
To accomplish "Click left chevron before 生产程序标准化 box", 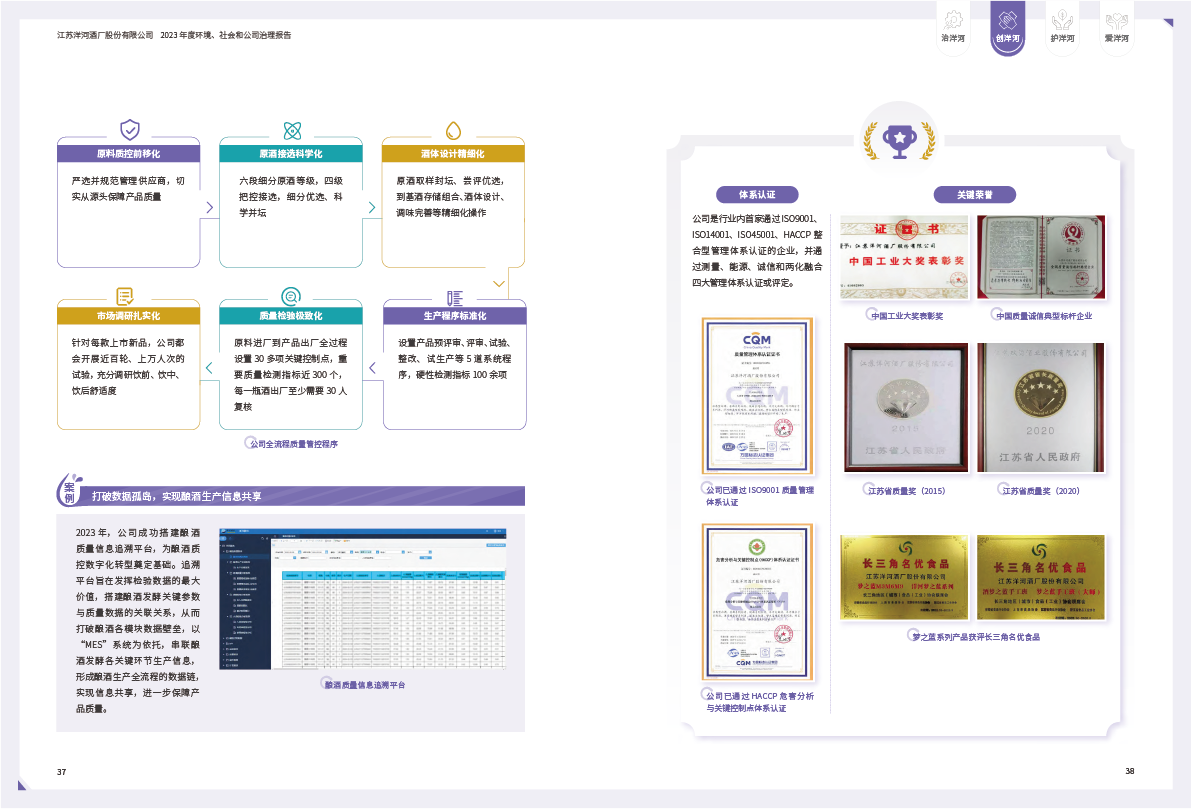I will tap(372, 368).
